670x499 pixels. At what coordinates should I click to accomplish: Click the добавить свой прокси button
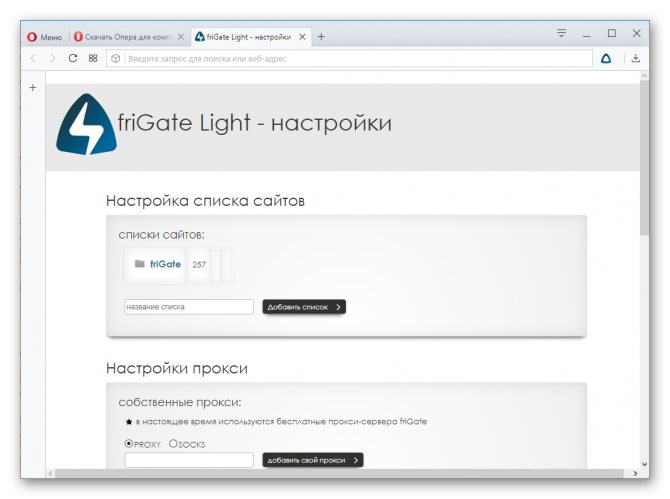tap(313, 460)
